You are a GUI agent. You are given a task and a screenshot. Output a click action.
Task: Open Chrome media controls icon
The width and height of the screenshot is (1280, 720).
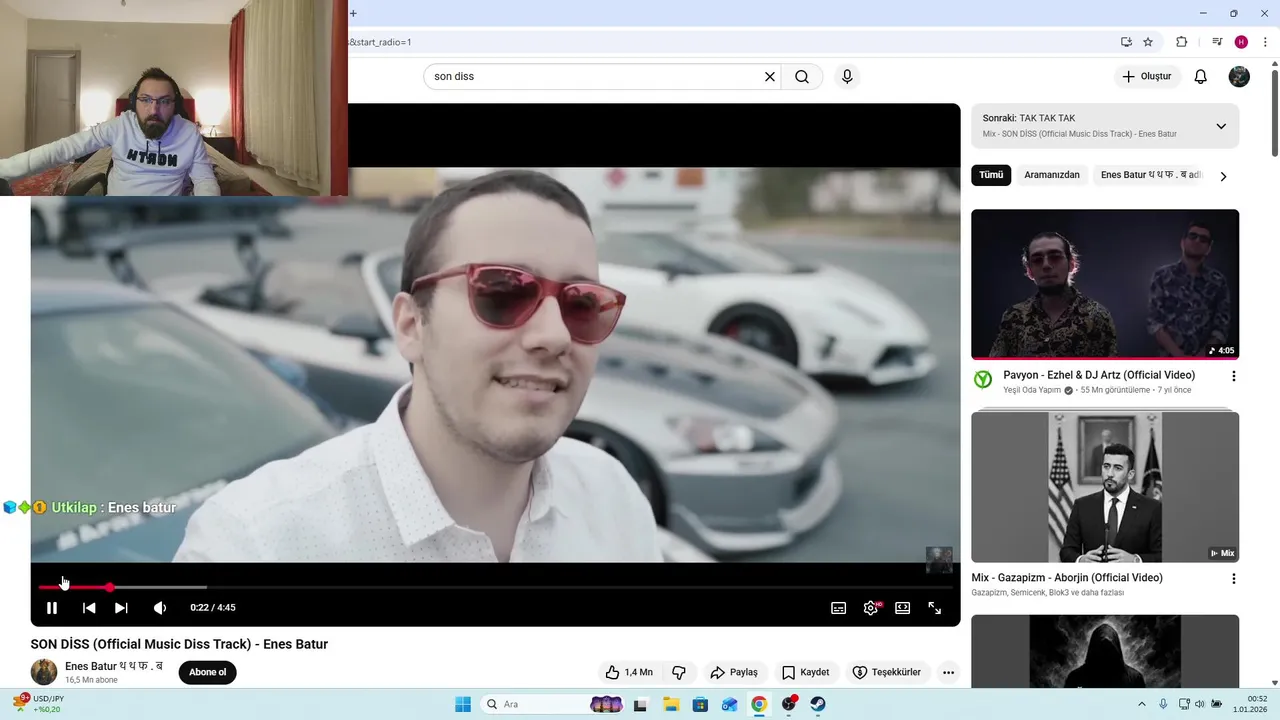tap(1217, 42)
